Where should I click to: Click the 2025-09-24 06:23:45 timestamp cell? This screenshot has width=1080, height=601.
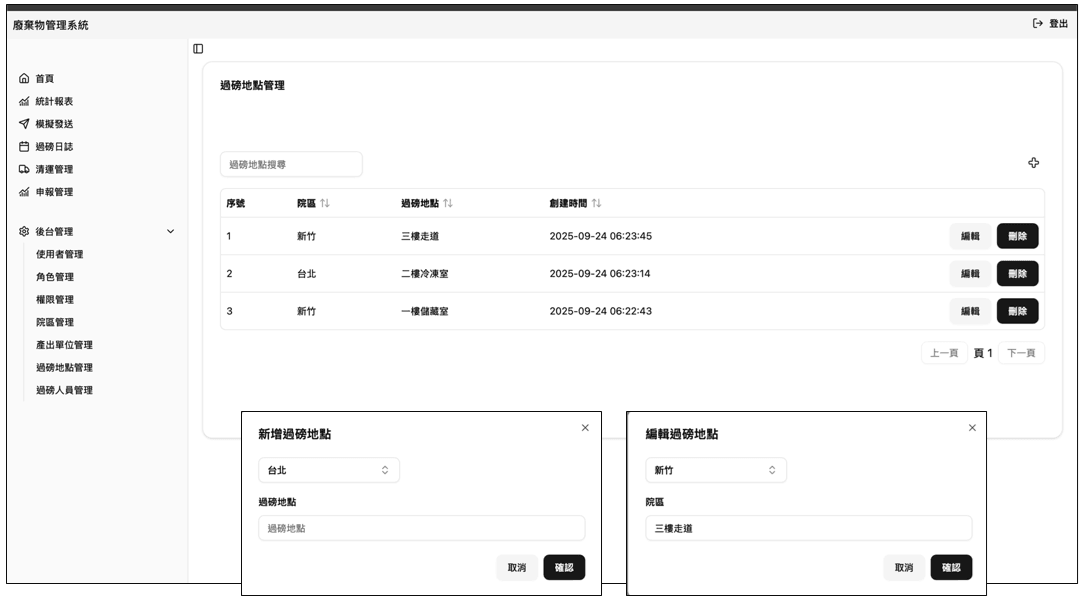(x=601, y=236)
